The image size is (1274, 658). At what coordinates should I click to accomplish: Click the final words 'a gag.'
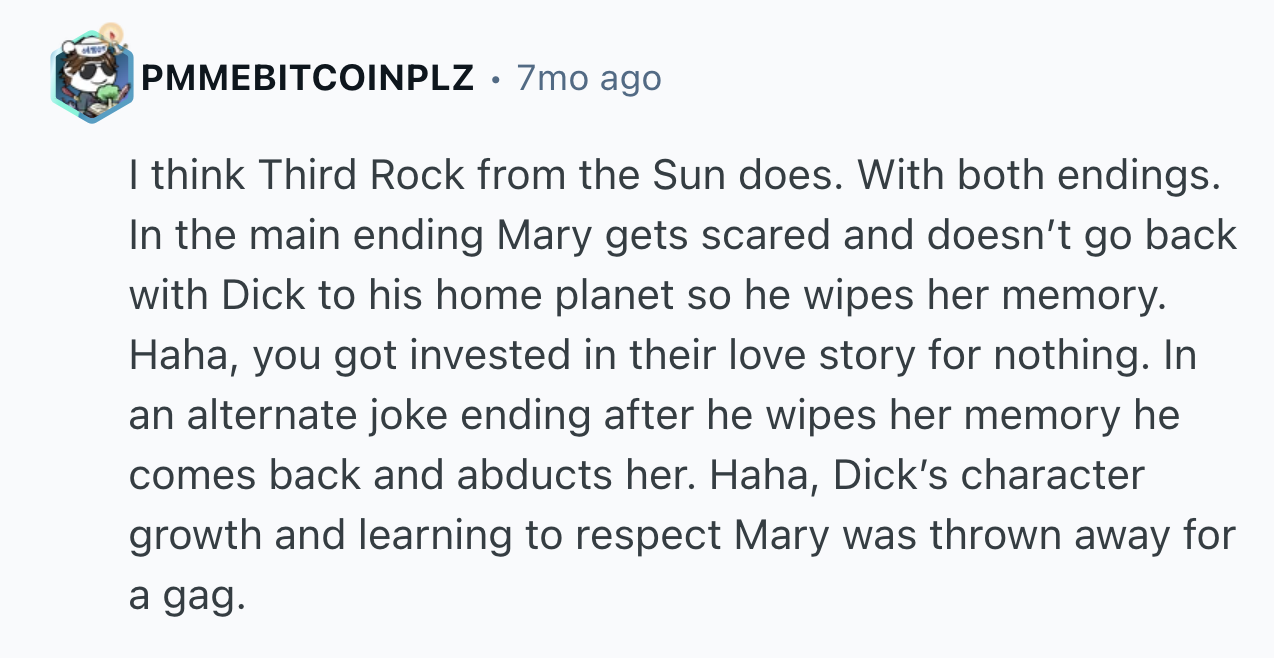(x=187, y=598)
